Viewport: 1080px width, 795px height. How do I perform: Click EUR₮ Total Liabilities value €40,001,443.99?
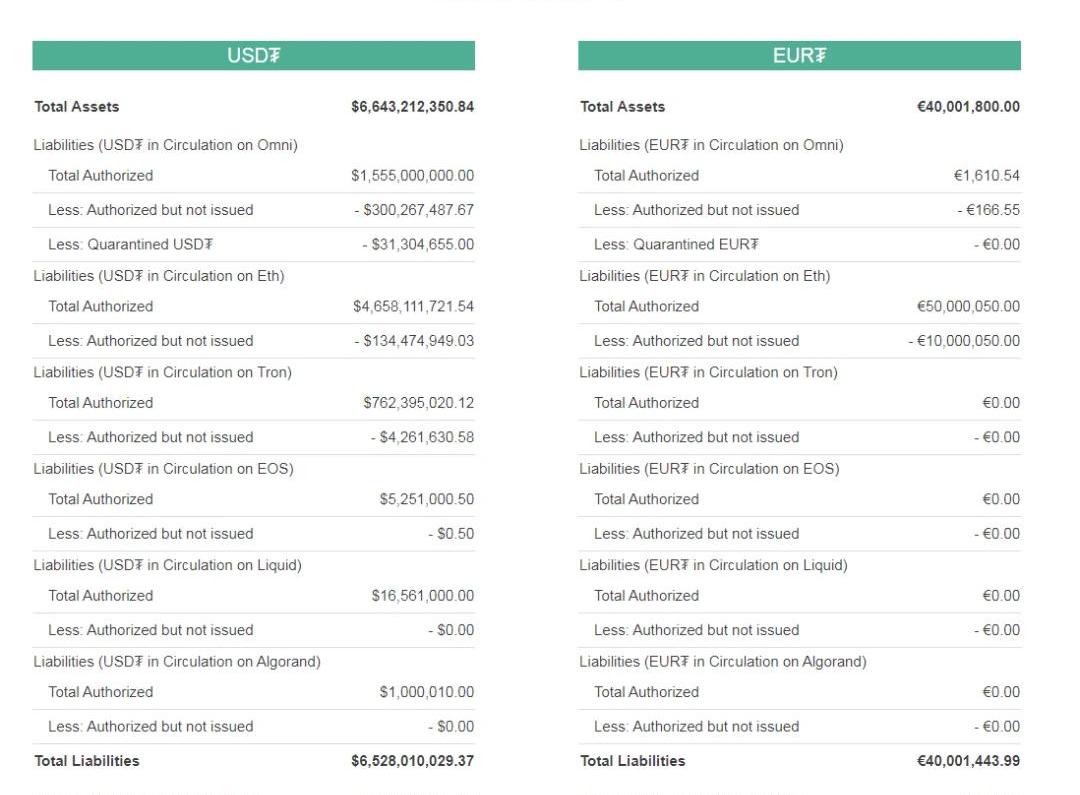click(x=968, y=761)
